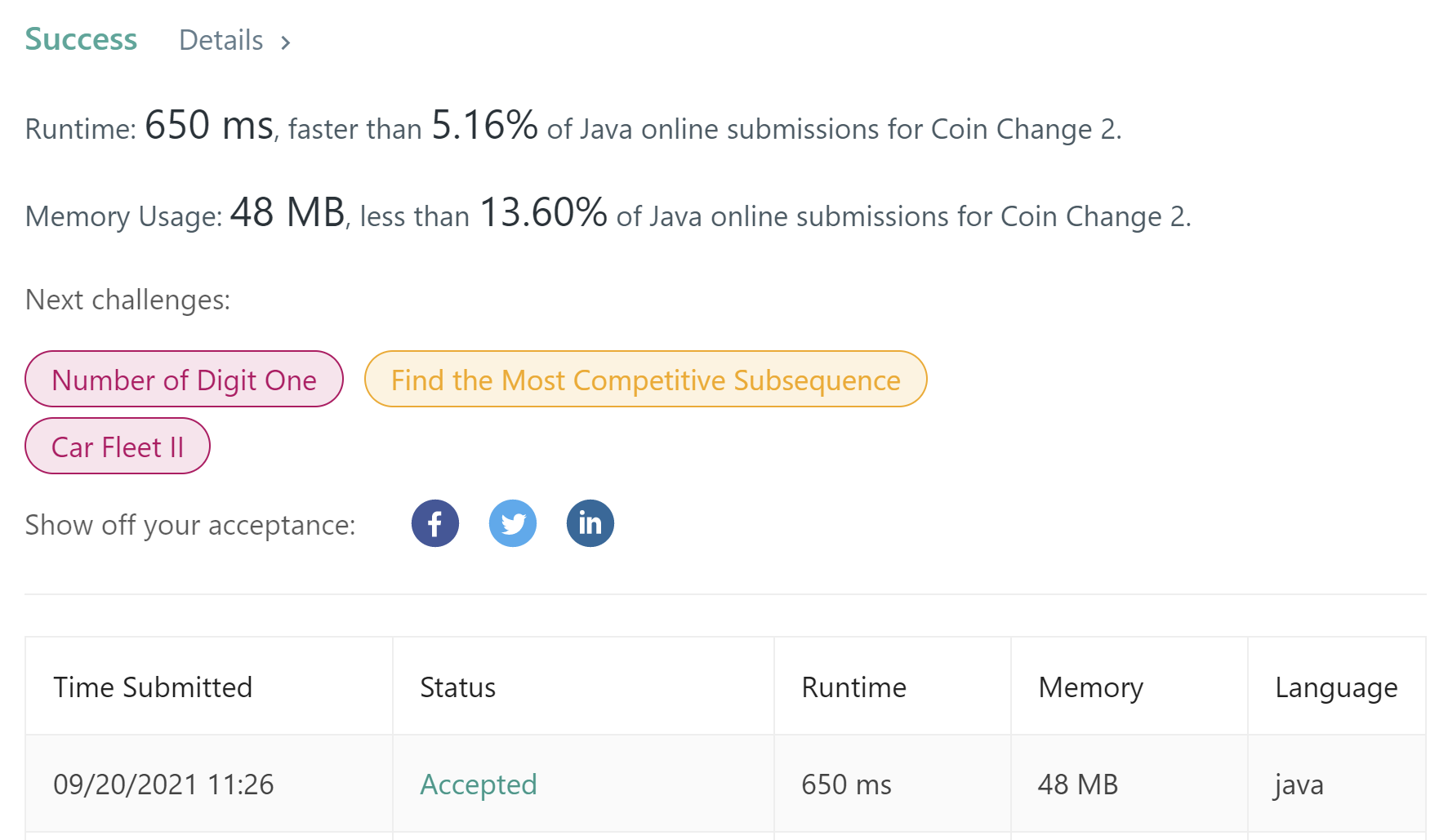Select the java language cell
This screenshot has height=840, width=1448.
pyautogui.click(x=1299, y=784)
